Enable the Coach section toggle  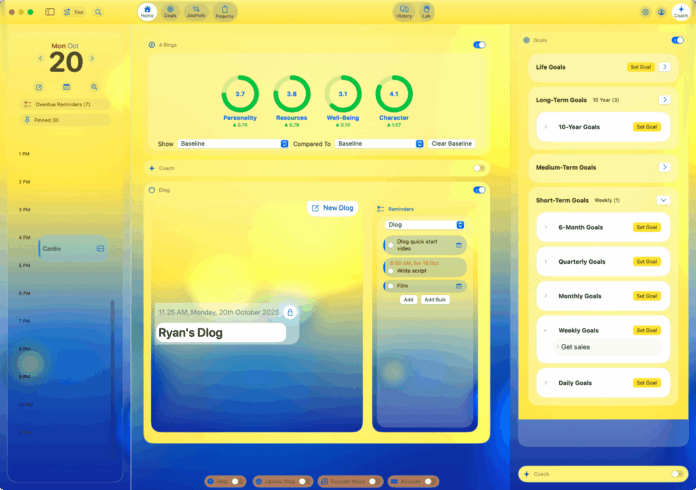coord(479,168)
